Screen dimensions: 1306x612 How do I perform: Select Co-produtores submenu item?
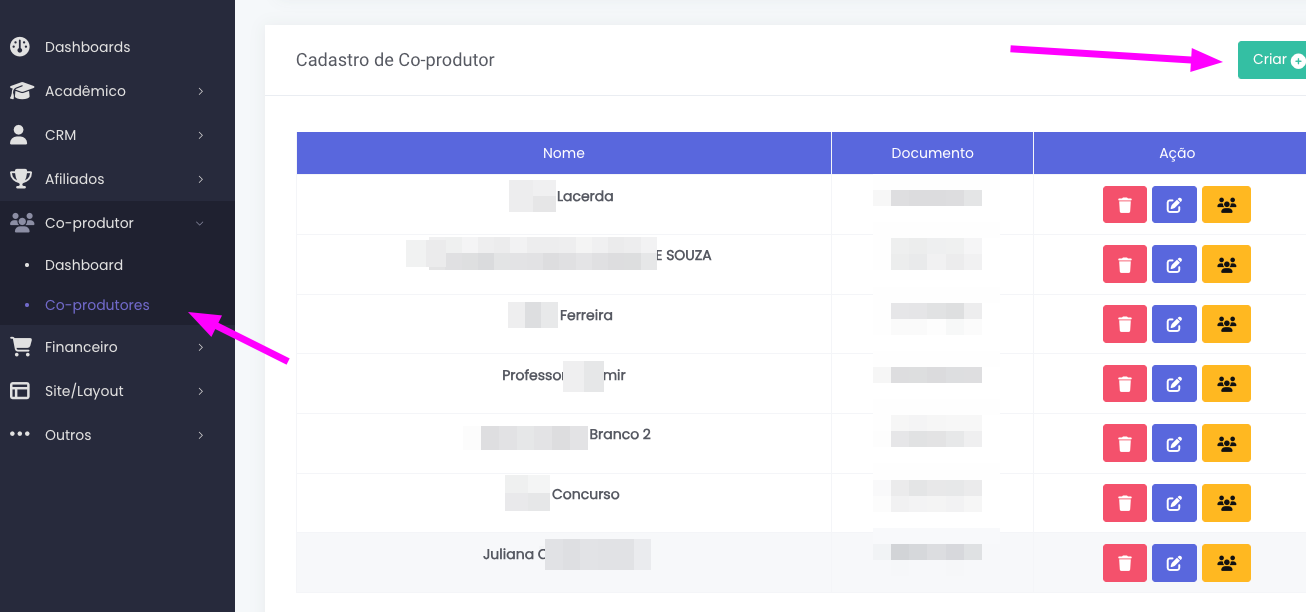pyautogui.click(x=97, y=305)
